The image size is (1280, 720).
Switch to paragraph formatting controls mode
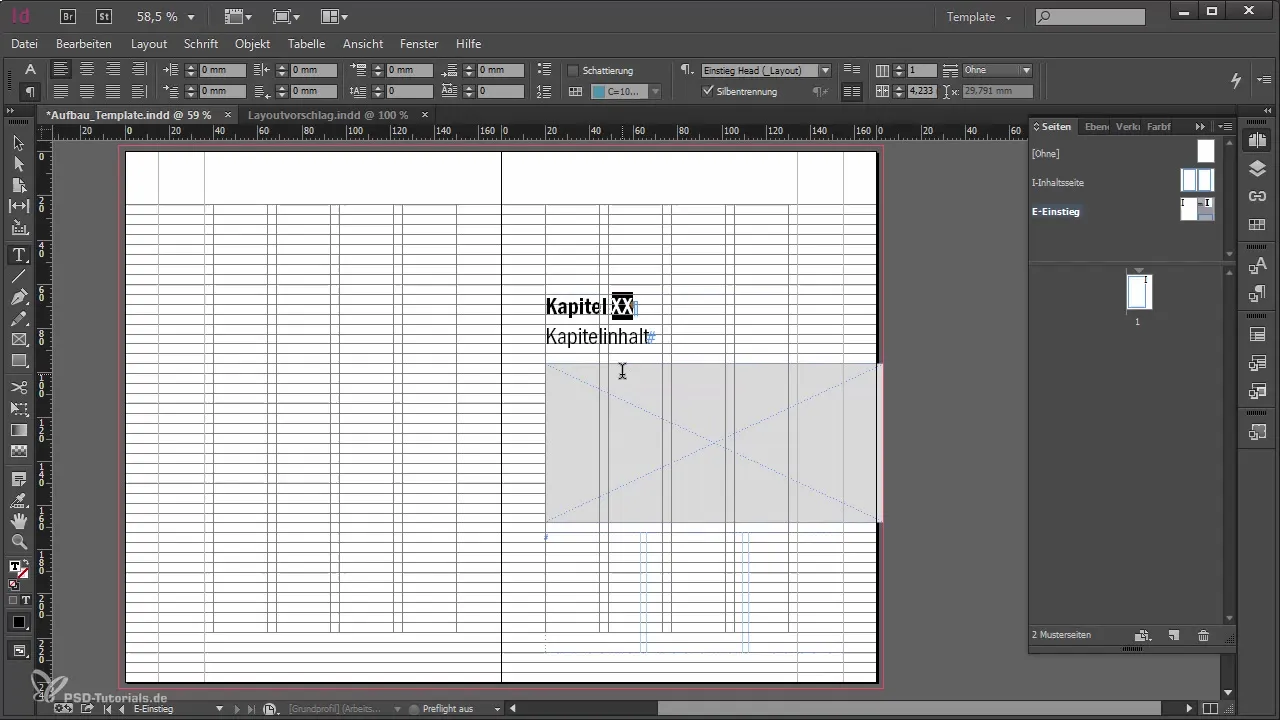[x=30, y=91]
